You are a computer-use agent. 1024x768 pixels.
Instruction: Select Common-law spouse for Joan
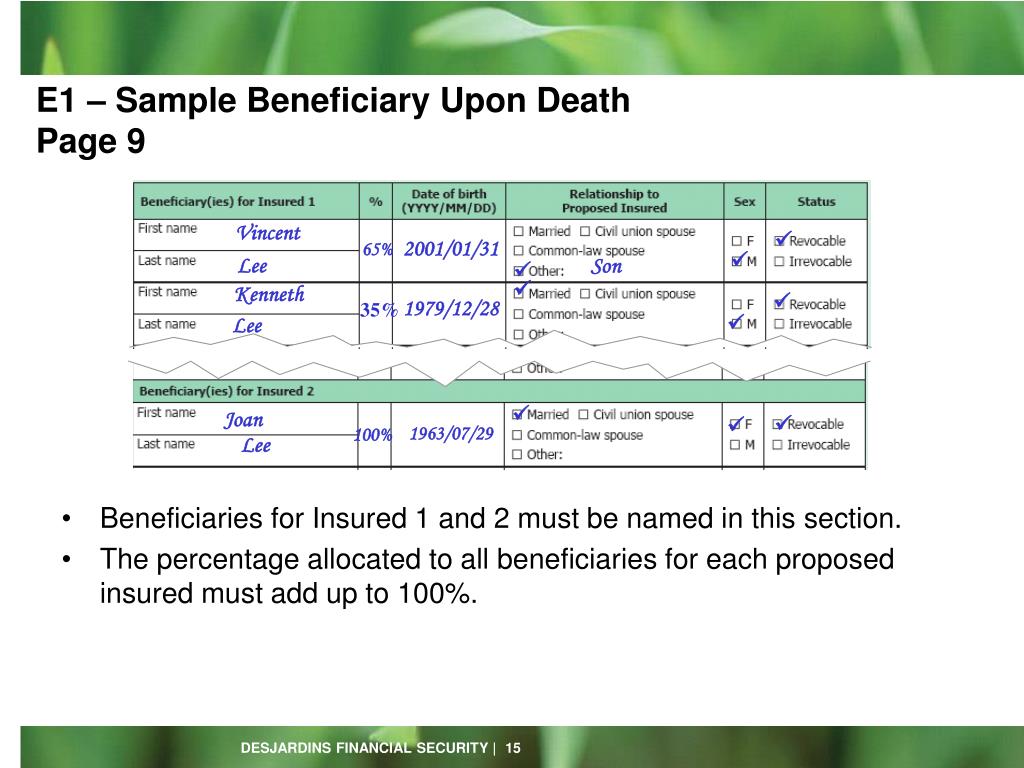517,435
